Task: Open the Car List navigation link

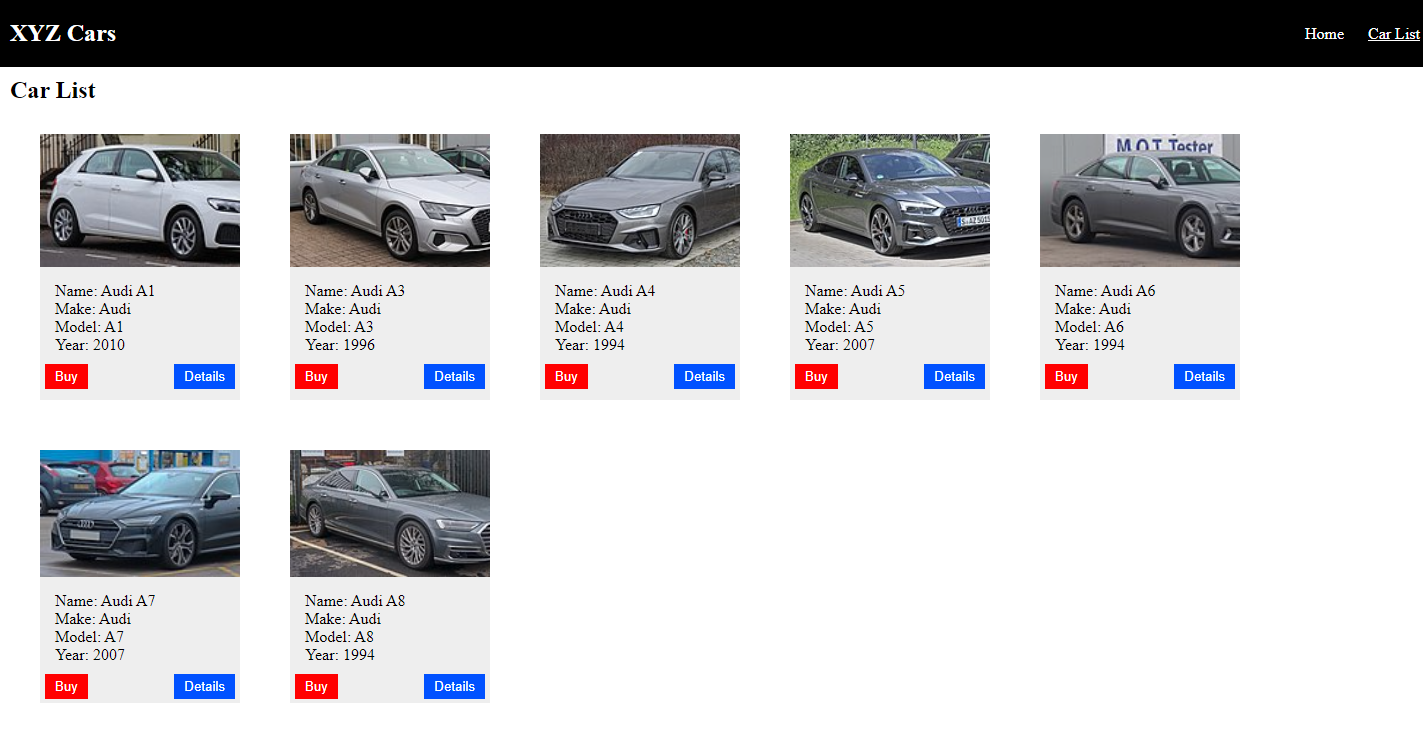Action: pos(1393,34)
